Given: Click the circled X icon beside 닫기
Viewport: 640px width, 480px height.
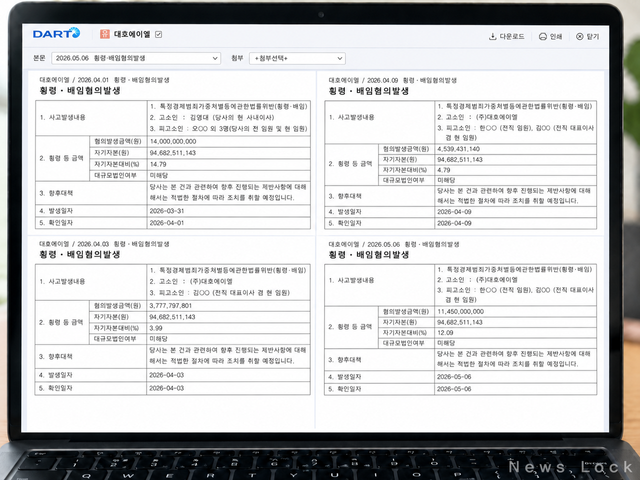Looking at the screenshot, I should click(x=580, y=37).
